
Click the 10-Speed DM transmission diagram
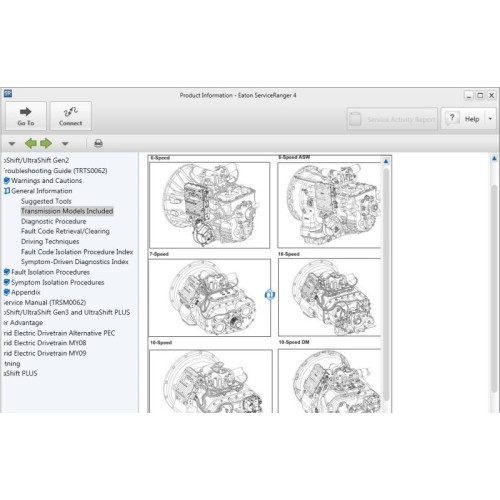coord(329,381)
